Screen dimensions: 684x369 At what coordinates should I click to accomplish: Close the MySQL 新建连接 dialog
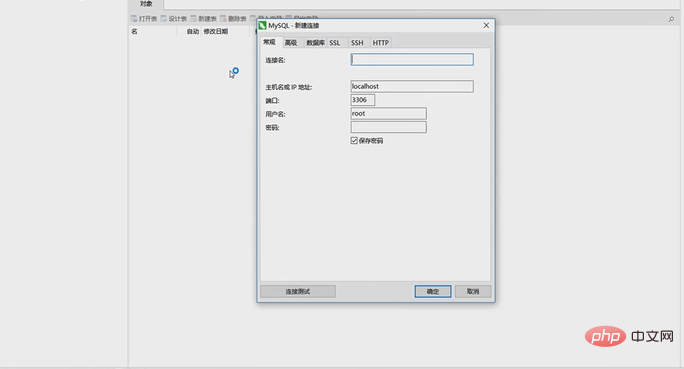486,26
